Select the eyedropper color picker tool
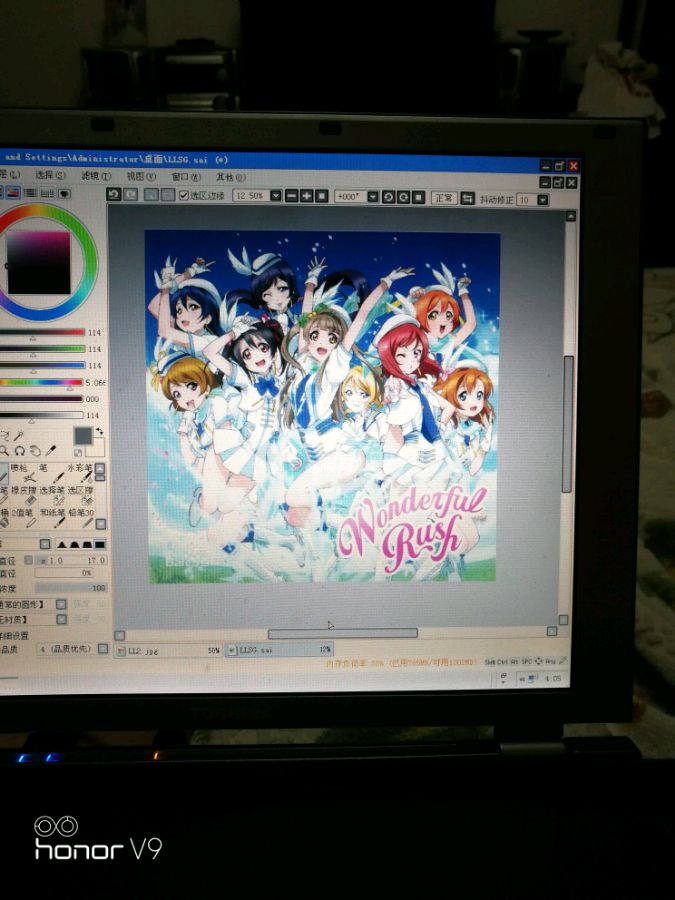This screenshot has height=900, width=675. [x=51, y=451]
